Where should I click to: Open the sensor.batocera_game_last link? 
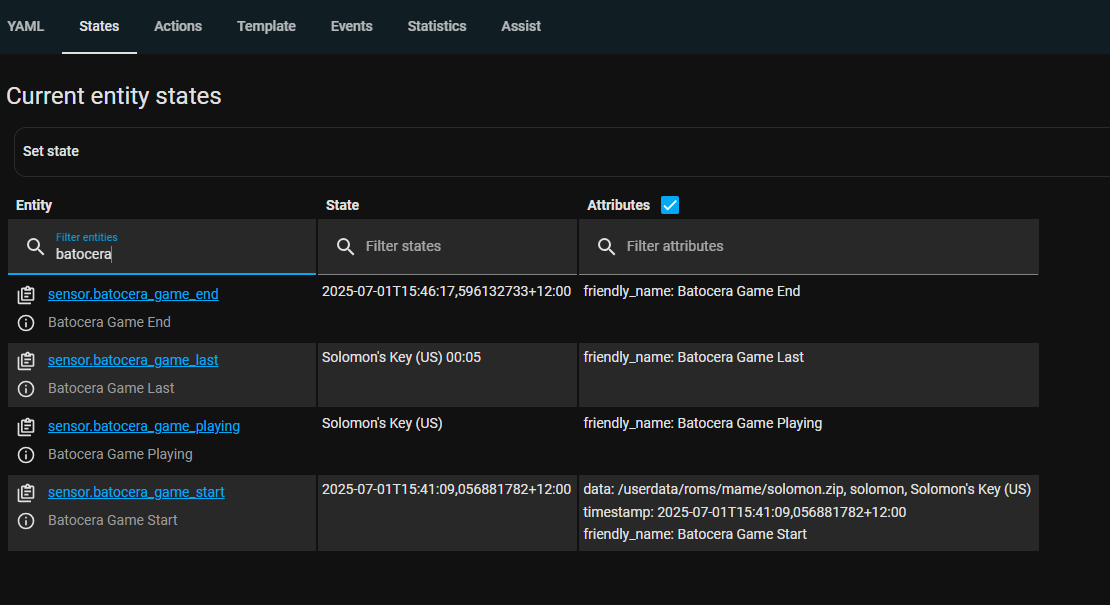[133, 360]
